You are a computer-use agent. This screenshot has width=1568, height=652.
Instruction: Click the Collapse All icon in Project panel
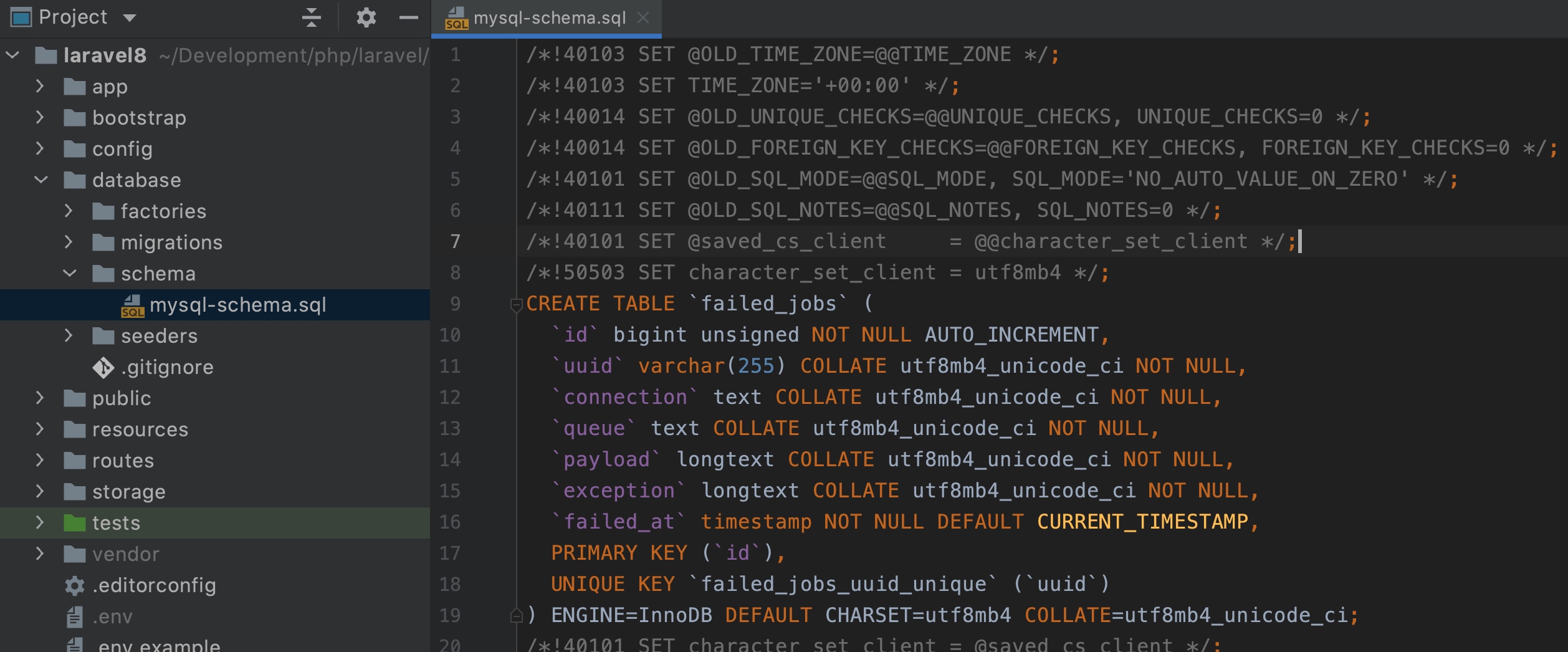point(311,17)
